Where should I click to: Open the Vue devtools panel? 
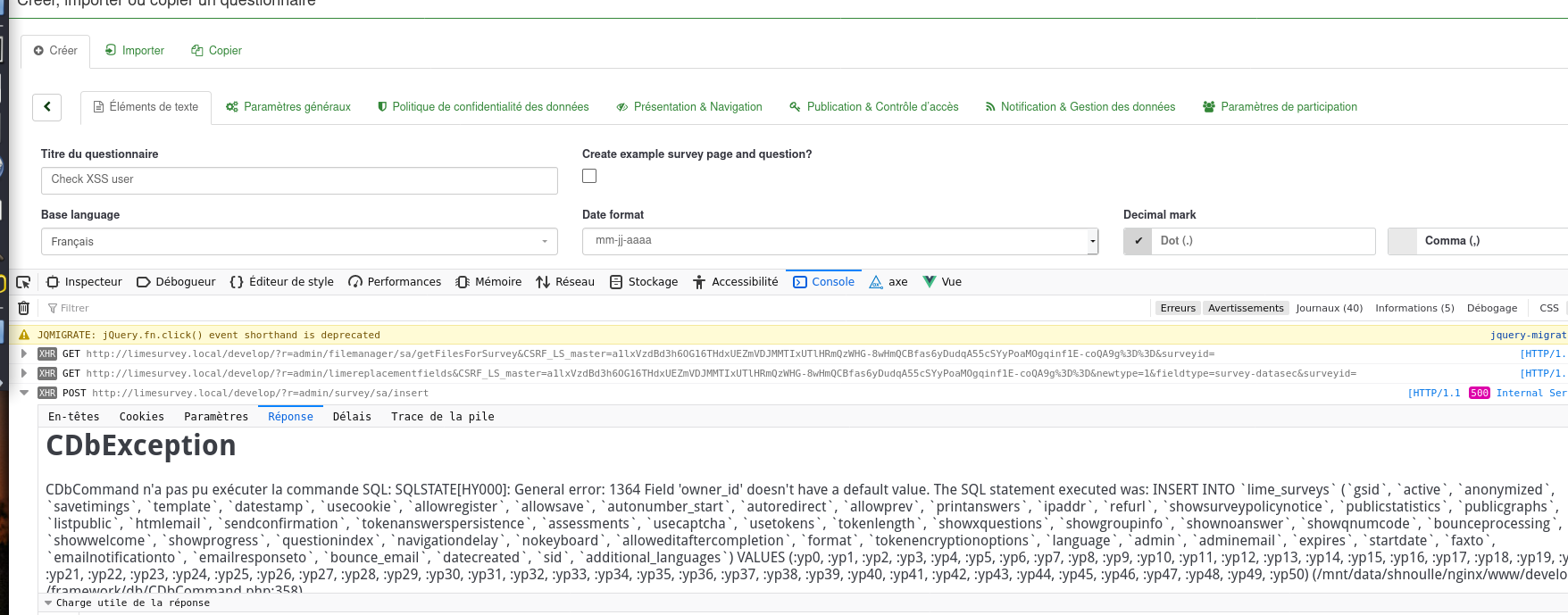942,282
